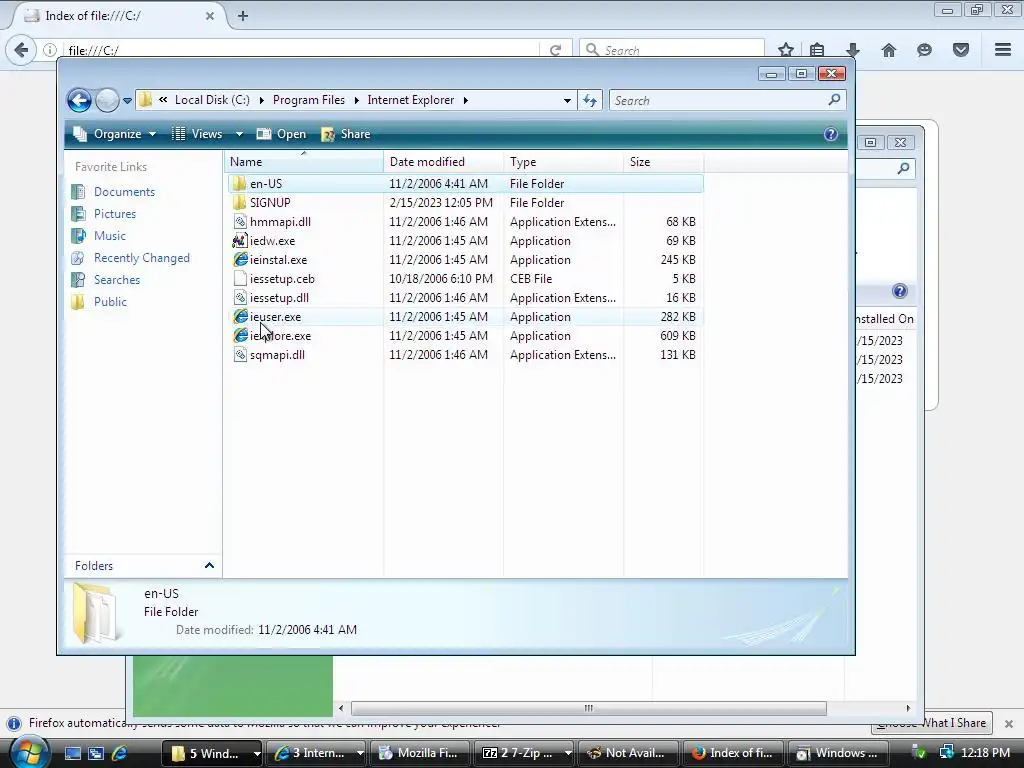Open Searches favorite link
Viewport: 1024px width, 768px height.
[117, 280]
